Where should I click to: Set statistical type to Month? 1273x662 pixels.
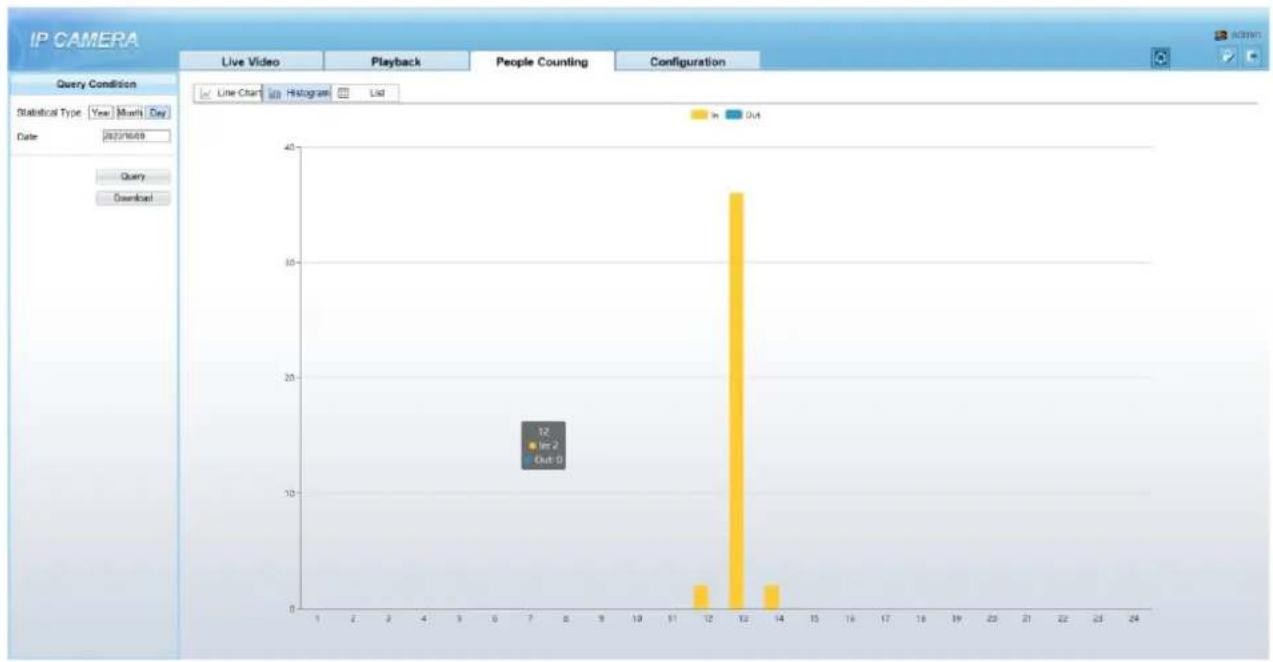130,113
